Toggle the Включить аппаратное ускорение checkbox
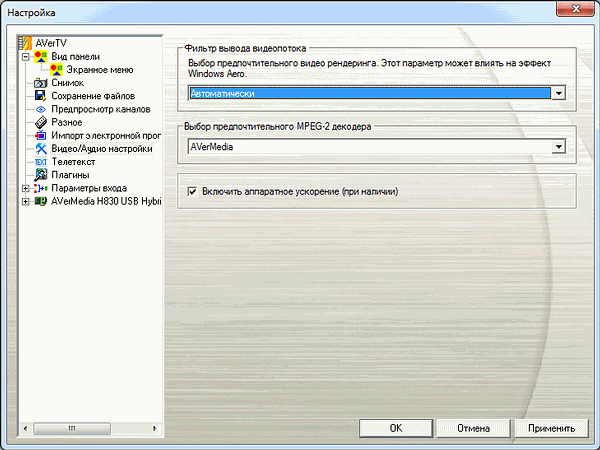 pyautogui.click(x=194, y=191)
